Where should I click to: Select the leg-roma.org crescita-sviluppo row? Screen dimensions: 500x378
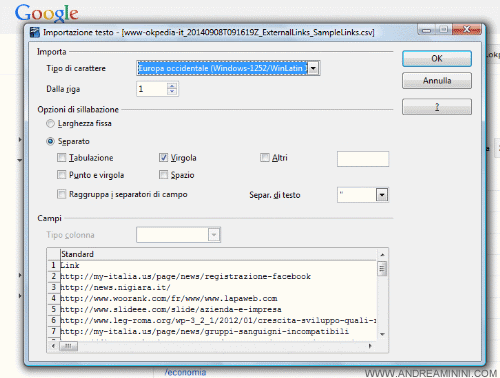coord(218,320)
